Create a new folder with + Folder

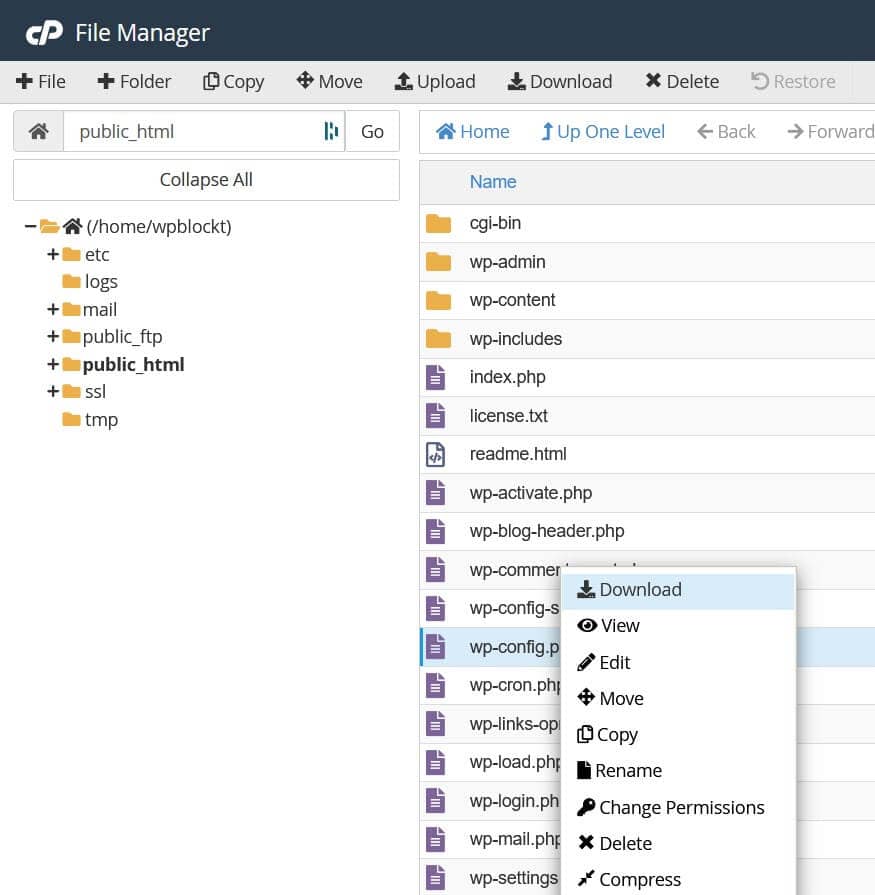point(134,82)
